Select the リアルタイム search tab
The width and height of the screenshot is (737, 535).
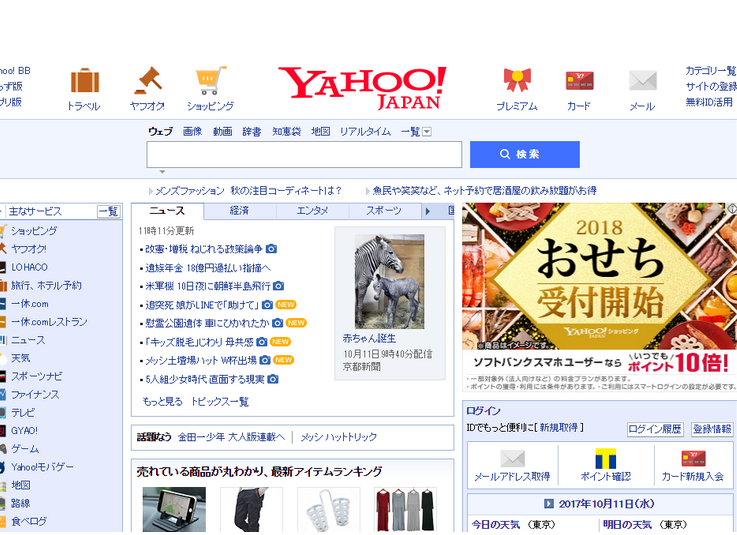click(x=365, y=132)
